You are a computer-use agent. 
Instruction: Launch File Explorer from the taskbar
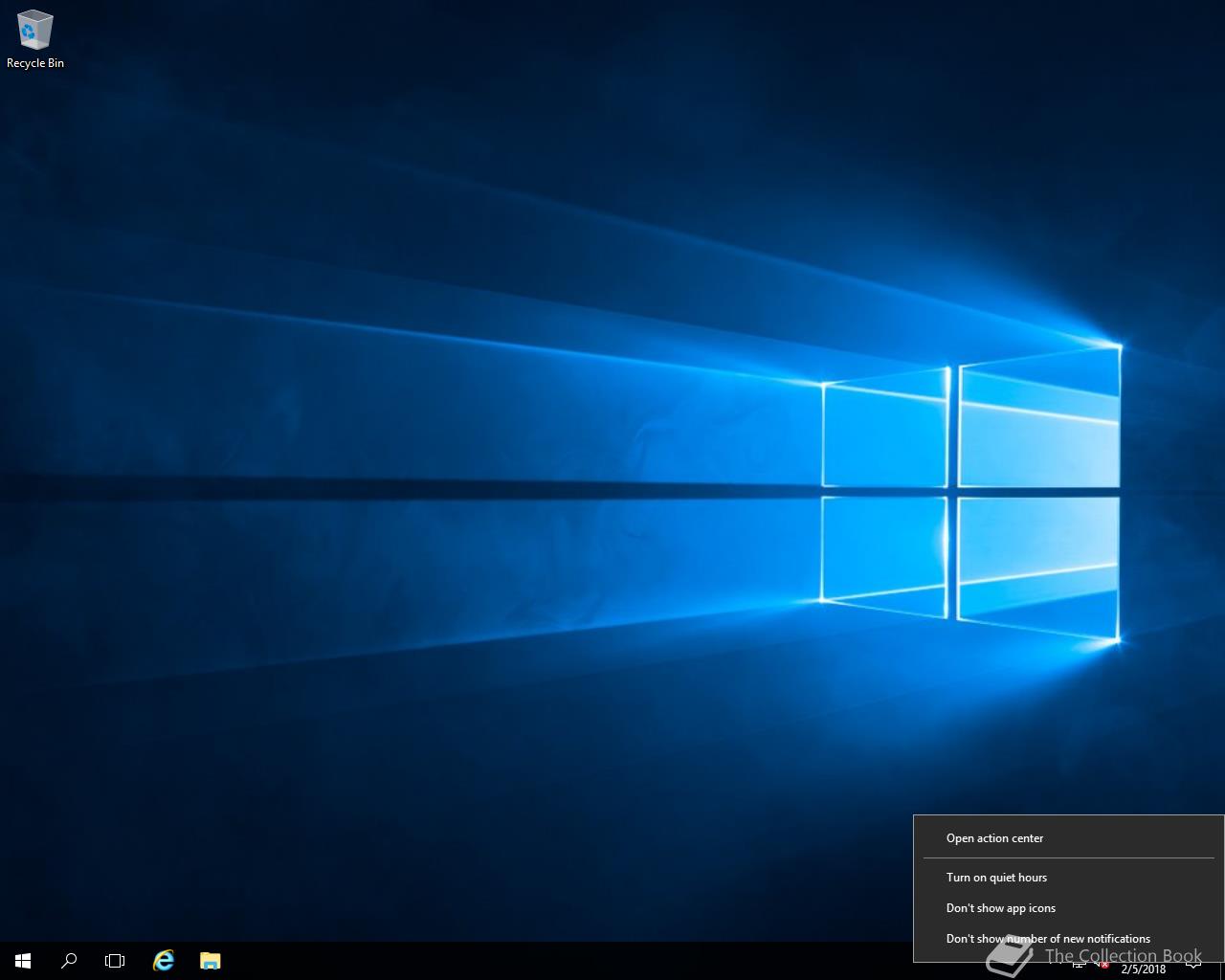(211, 961)
